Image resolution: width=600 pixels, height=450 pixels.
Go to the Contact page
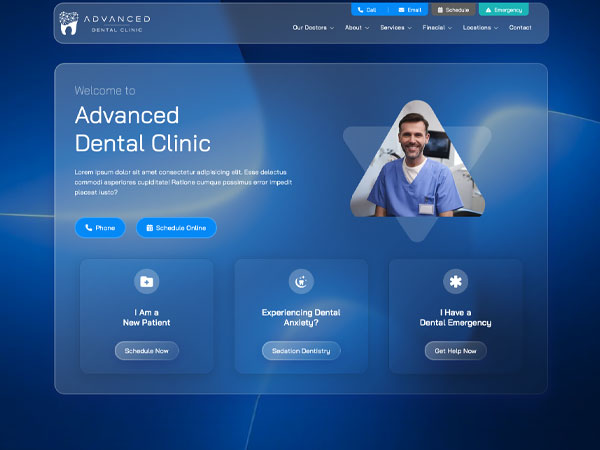point(520,28)
